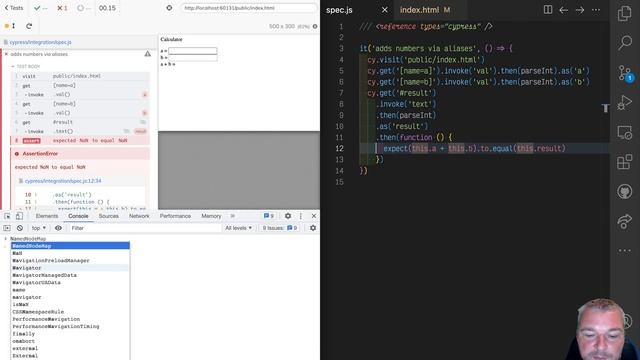Open the VS Code Search view
The height and width of the screenshot is (360, 640).
coord(624,42)
